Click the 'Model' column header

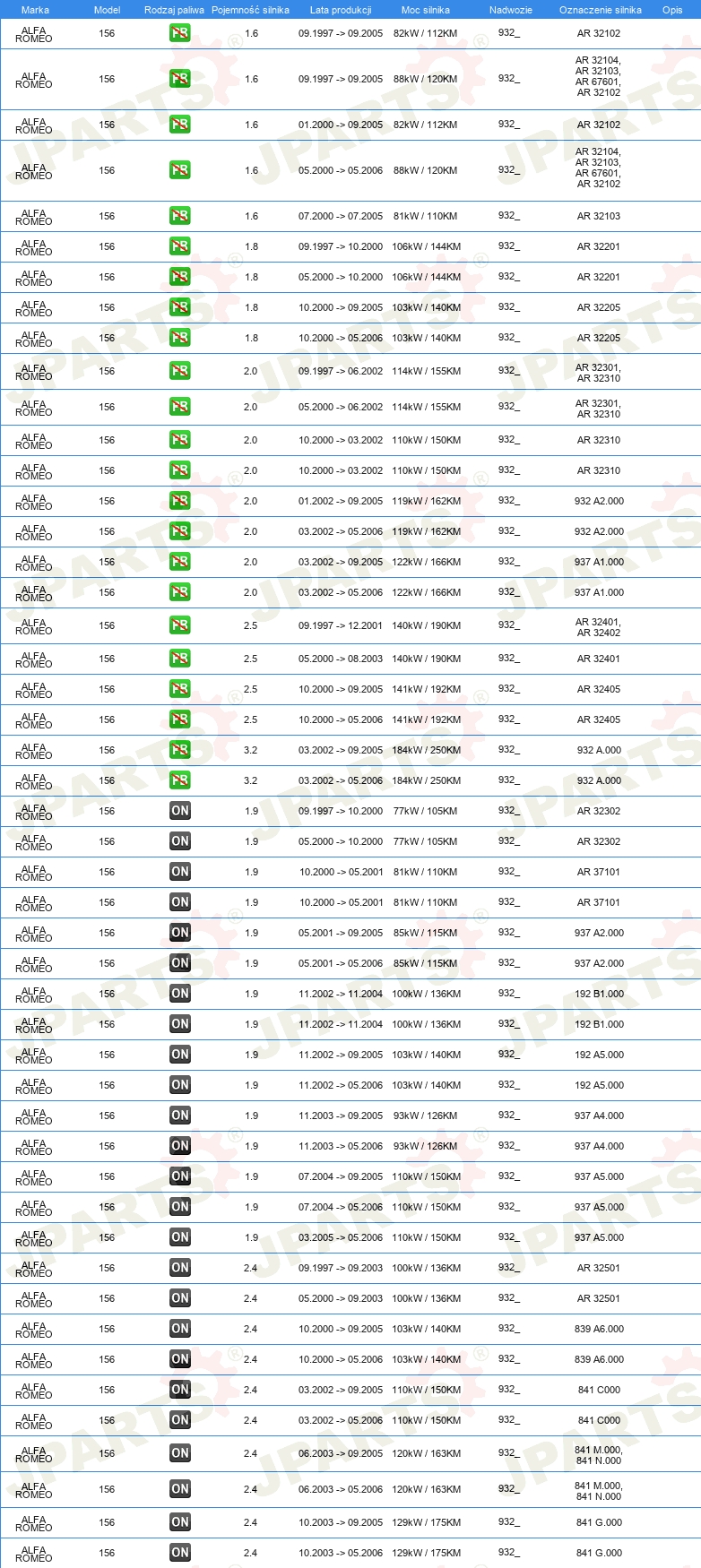tap(107, 10)
